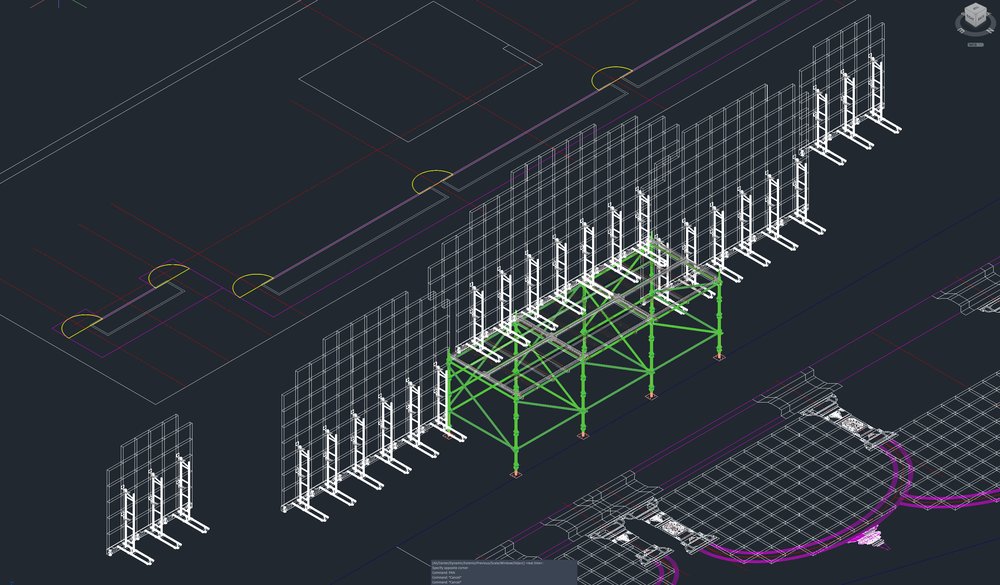This screenshot has height=585, width=1000.
Task: Select the magenta curved edge at bottom right
Action: 912,470
